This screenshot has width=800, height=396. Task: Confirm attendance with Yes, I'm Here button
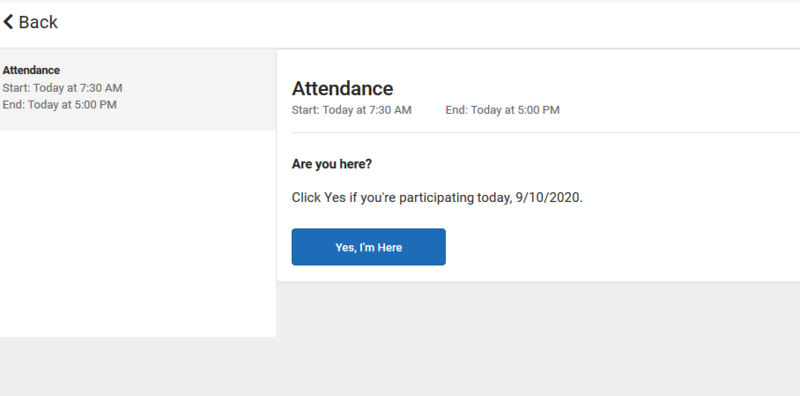pos(368,247)
